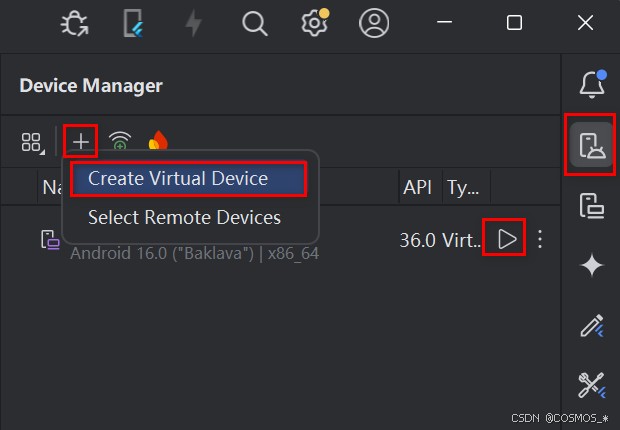Select Create Virtual Device menu item
Screen dimensions: 620x430
tap(187, 179)
